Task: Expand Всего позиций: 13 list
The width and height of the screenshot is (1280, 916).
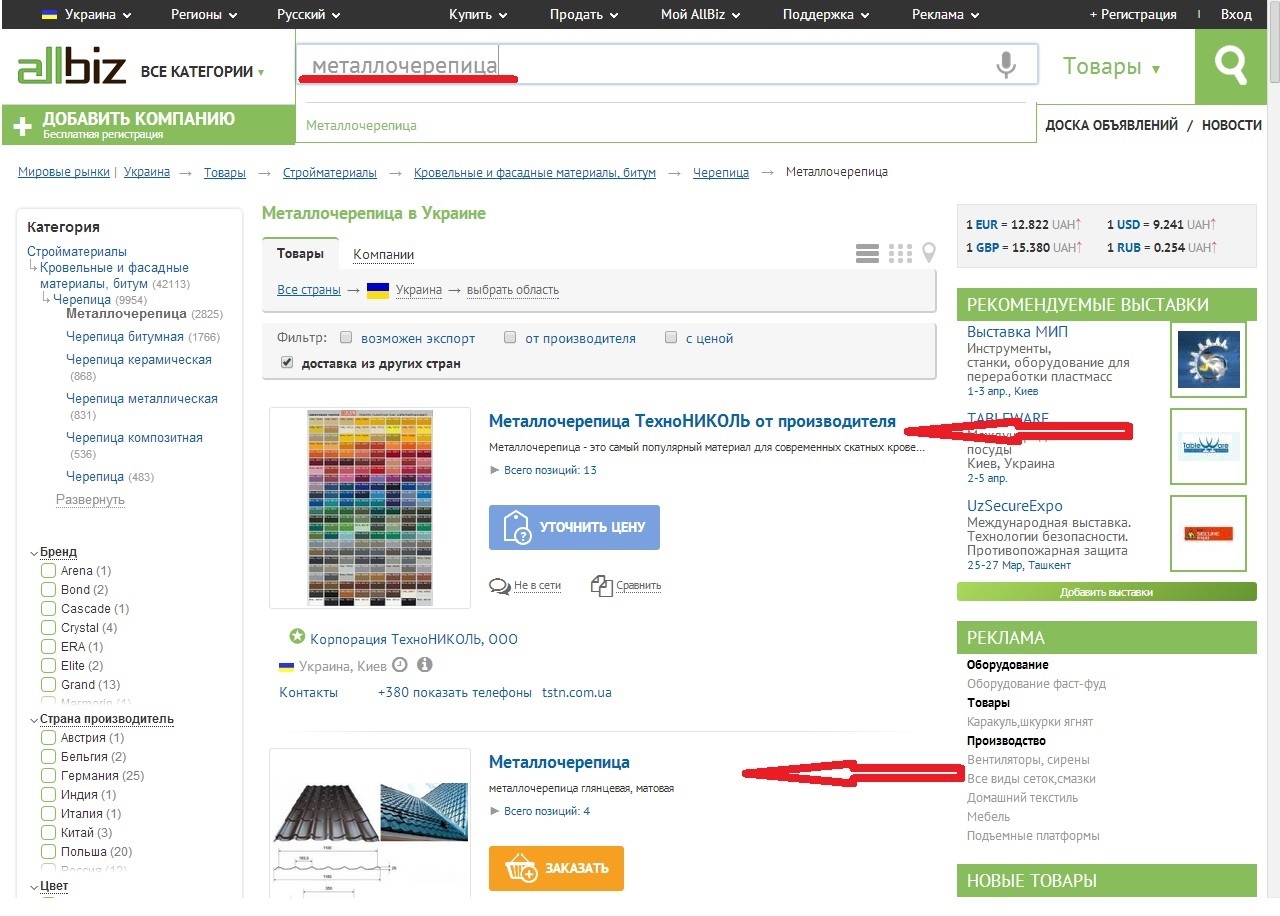Action: [x=543, y=470]
